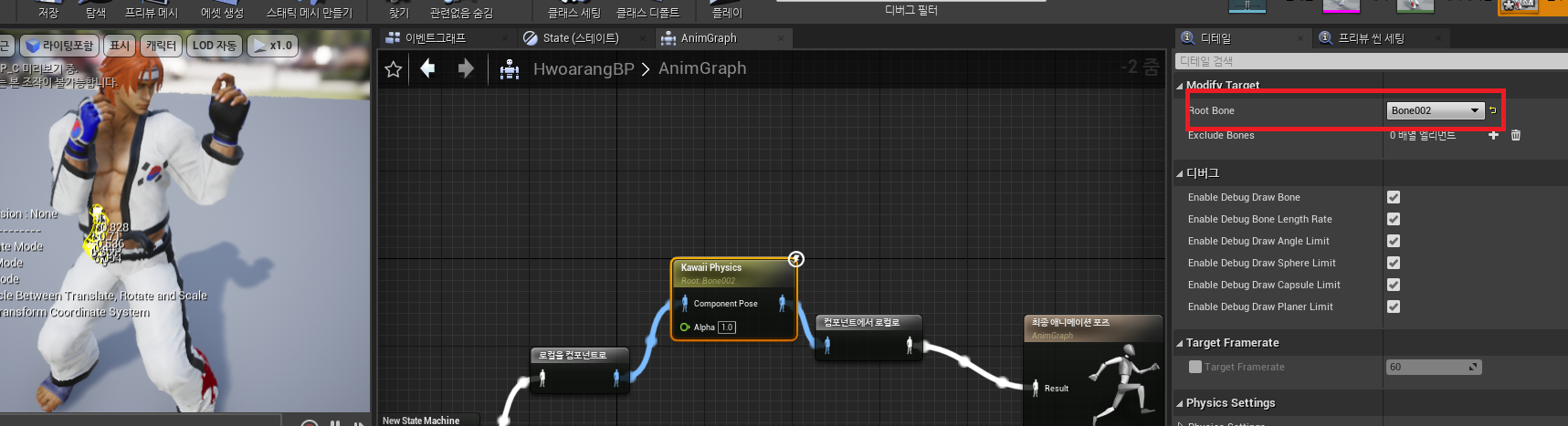Screen dimensions: 1568x426
Task: Click the 스태틱 메시 만들기 button
Action: (309, 12)
